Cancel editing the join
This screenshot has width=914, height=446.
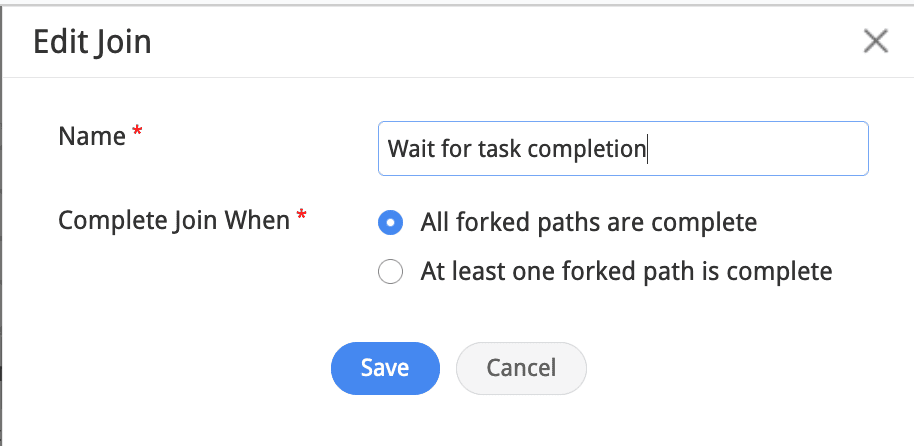[x=520, y=368]
